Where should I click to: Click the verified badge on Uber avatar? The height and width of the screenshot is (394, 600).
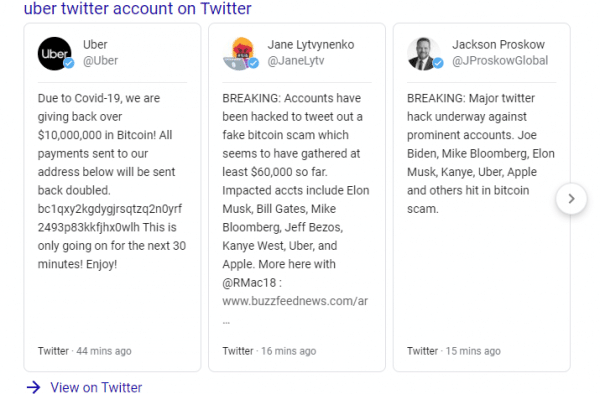click(69, 63)
